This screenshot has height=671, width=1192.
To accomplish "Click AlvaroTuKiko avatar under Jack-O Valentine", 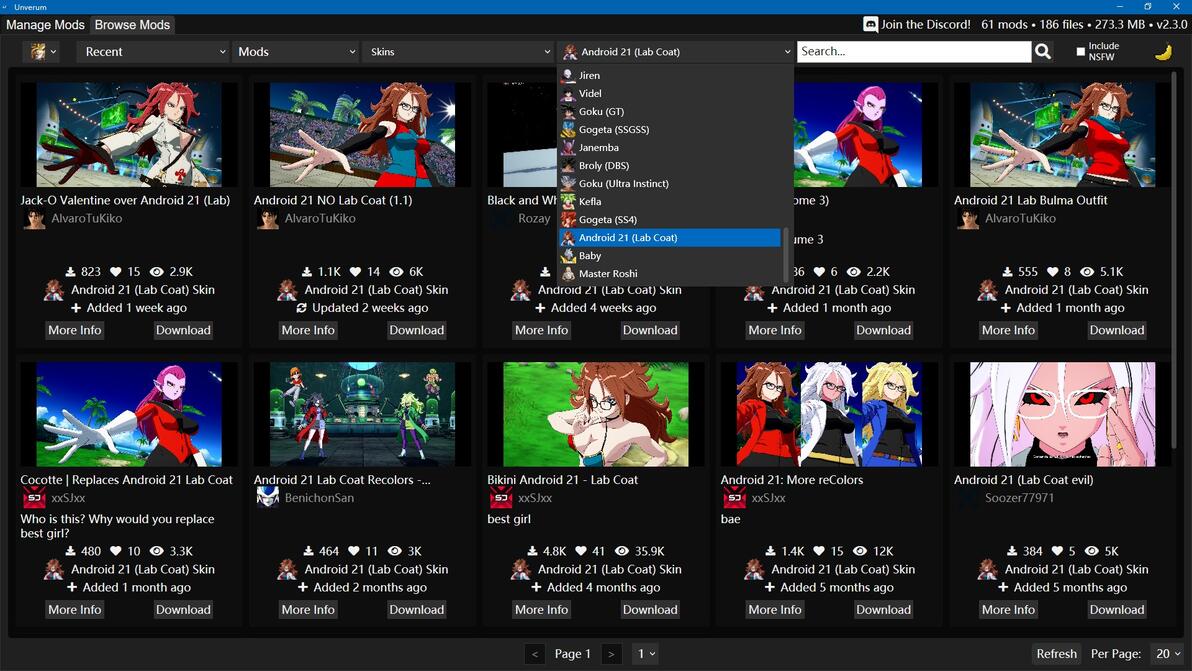I will [x=34, y=219].
